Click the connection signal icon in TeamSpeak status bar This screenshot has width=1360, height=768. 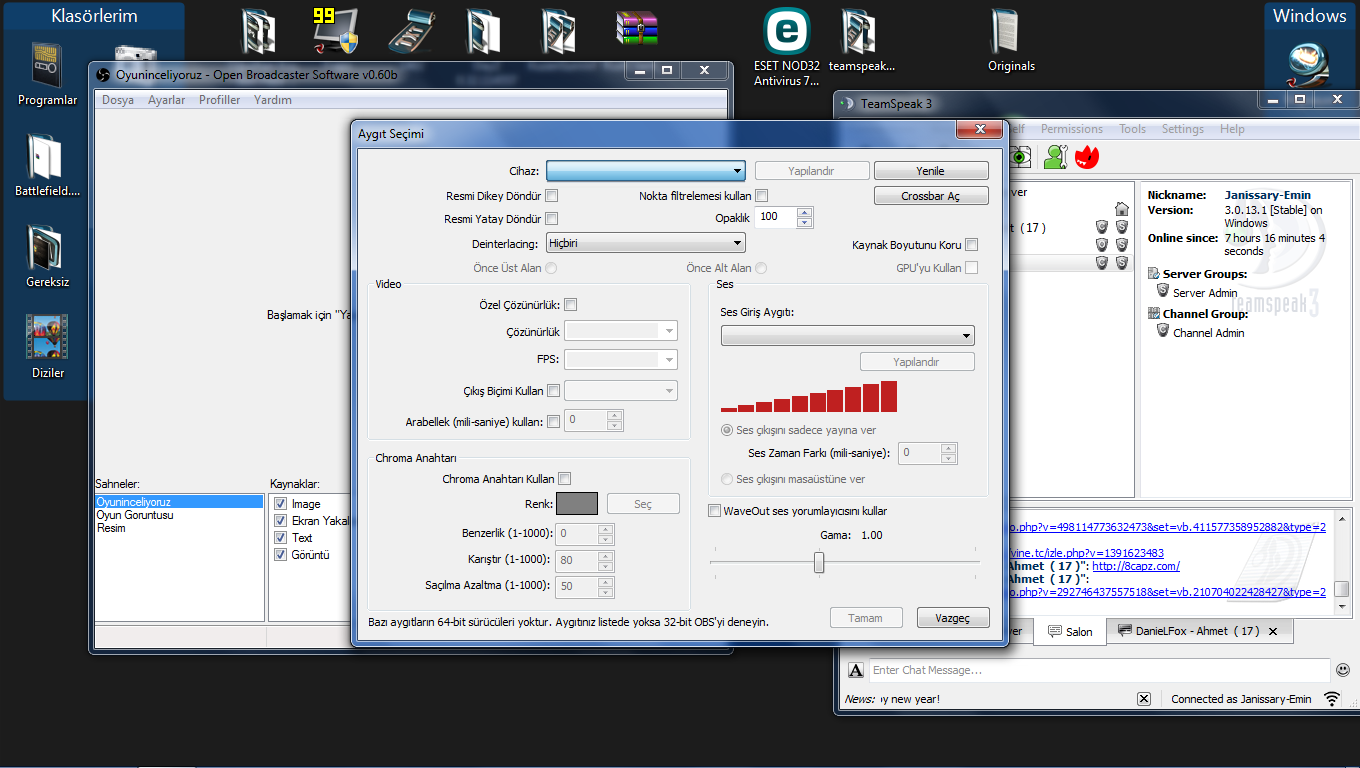point(1332,699)
